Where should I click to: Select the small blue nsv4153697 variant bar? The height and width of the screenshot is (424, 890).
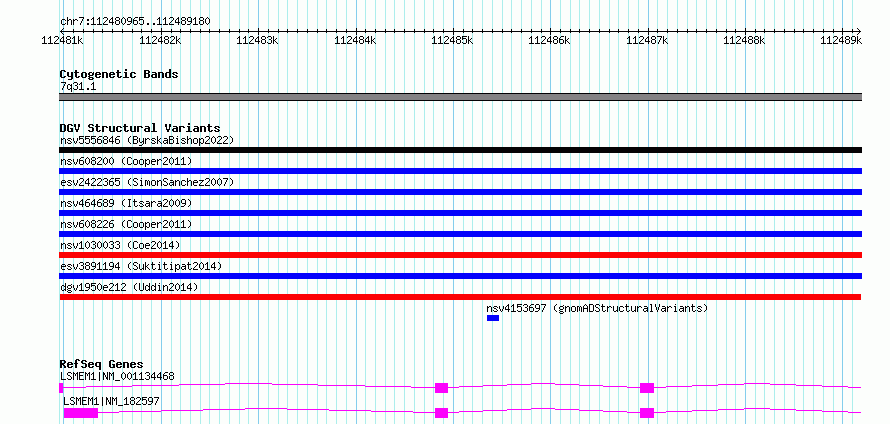493,318
